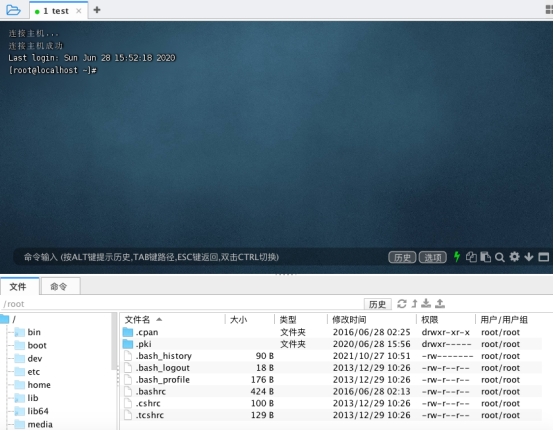Select the root '/' folder in tree
Viewport: 554px width, 431px height.
(8, 319)
